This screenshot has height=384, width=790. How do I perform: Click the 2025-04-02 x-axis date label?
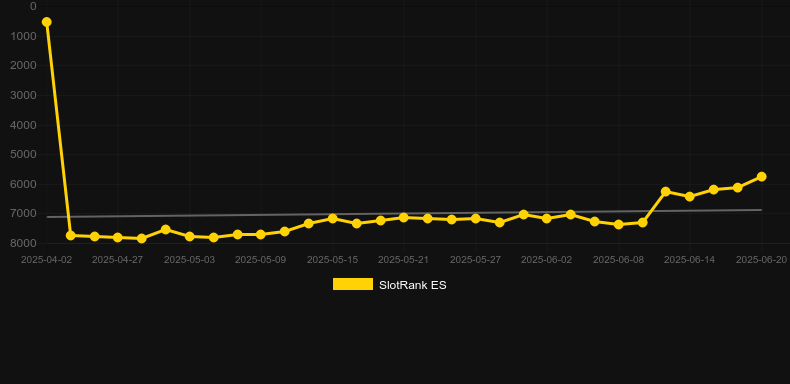click(x=46, y=260)
